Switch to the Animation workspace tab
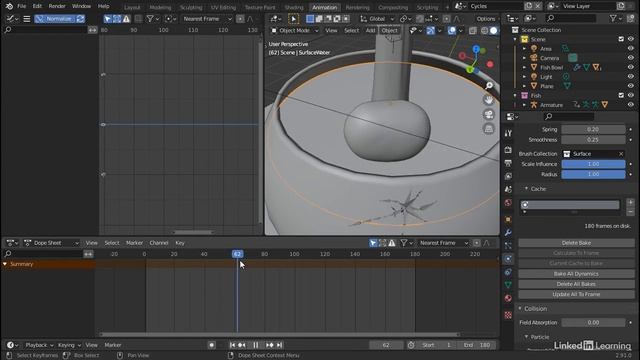640x360 pixels. pyautogui.click(x=324, y=7)
